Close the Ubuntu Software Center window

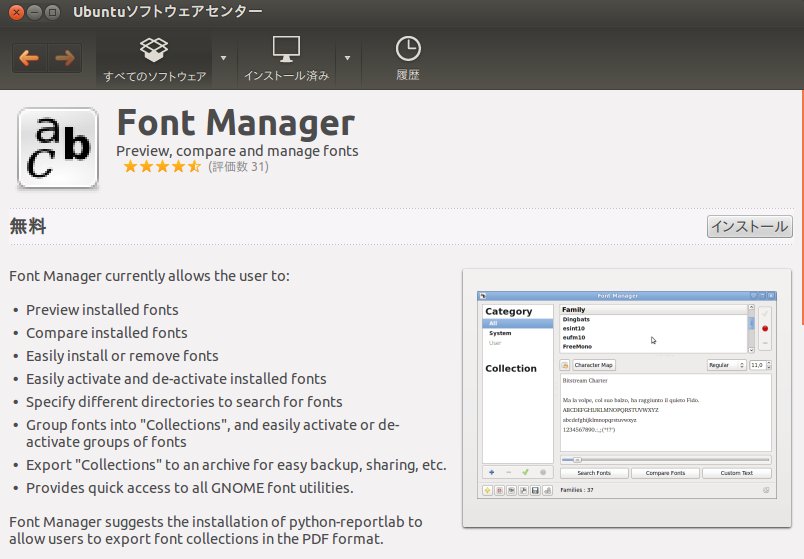16,12
